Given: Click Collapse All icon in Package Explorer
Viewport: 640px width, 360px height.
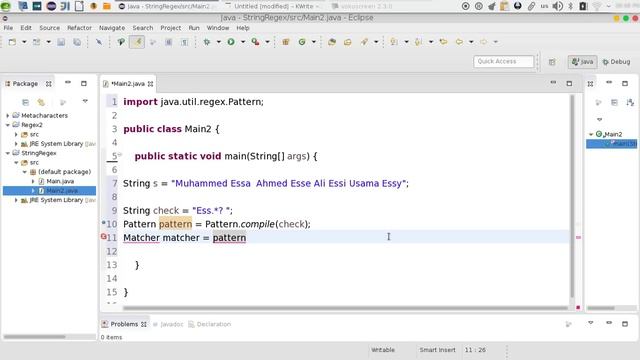Looking at the screenshot, I should (x=25, y=102).
